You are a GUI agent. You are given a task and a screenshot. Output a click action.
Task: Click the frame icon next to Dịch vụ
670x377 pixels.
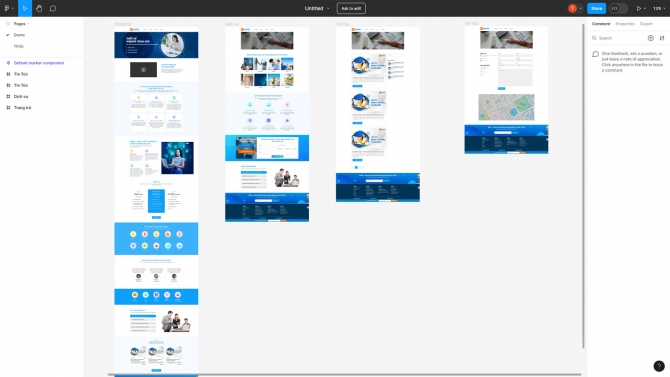(8, 97)
